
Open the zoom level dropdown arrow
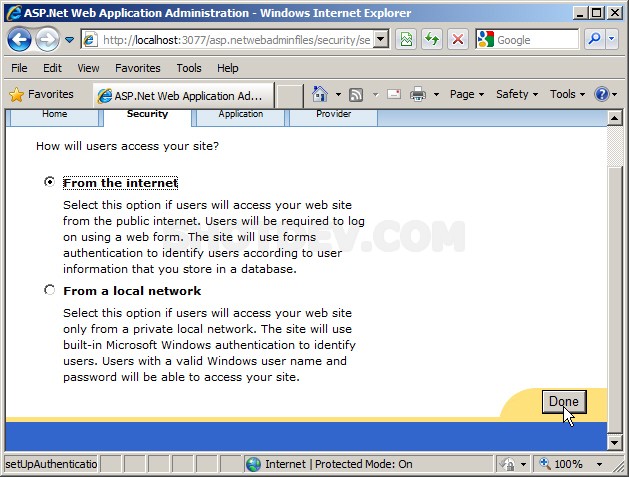(x=599, y=465)
